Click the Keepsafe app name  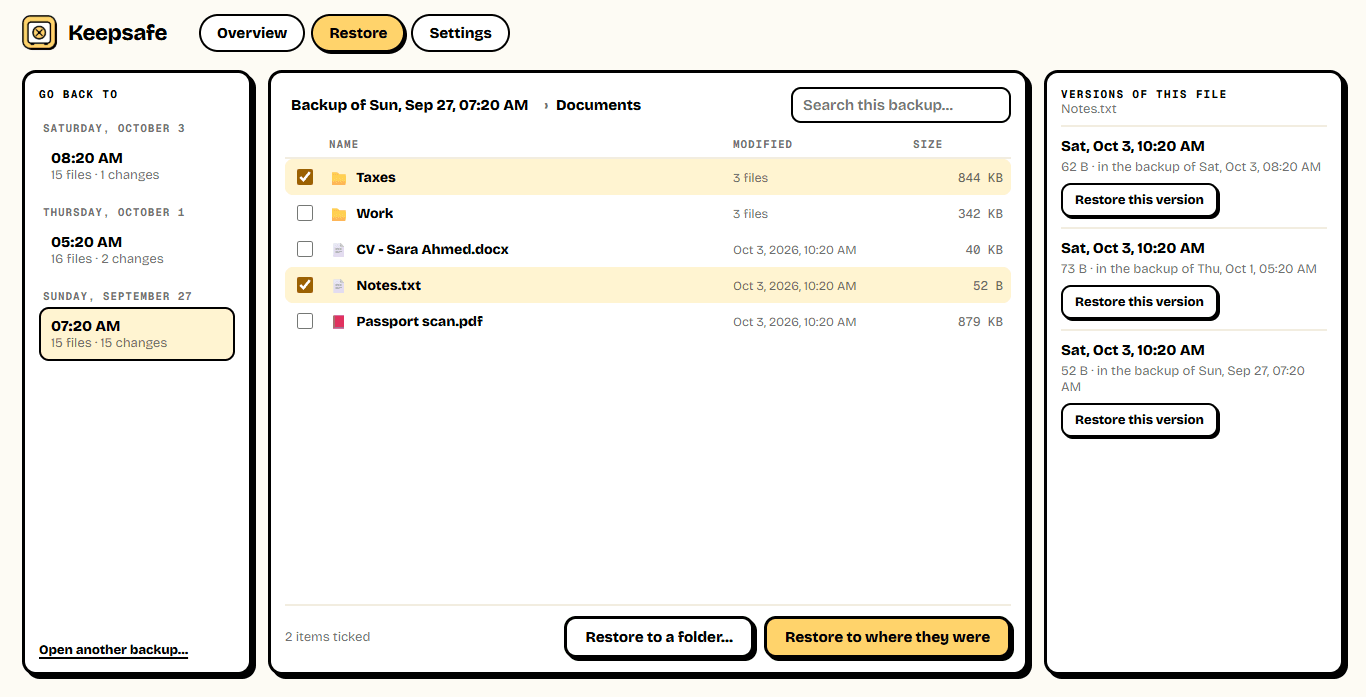coord(117,33)
